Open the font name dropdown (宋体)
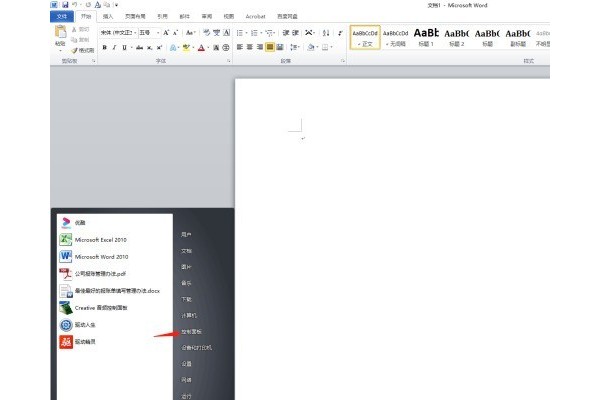The image size is (600, 400). pyautogui.click(x=135, y=33)
